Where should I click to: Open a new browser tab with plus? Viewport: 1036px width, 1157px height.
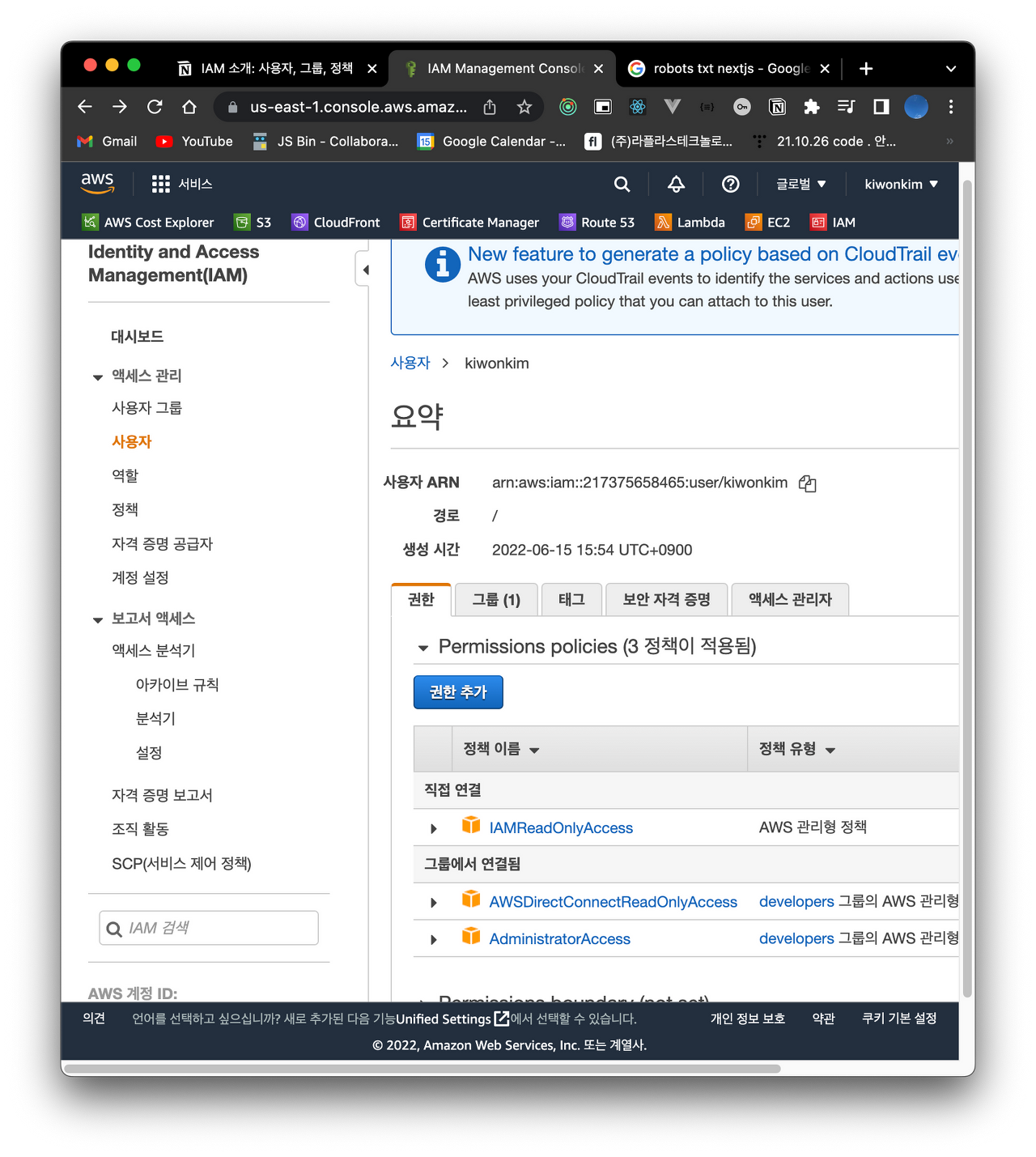[866, 69]
